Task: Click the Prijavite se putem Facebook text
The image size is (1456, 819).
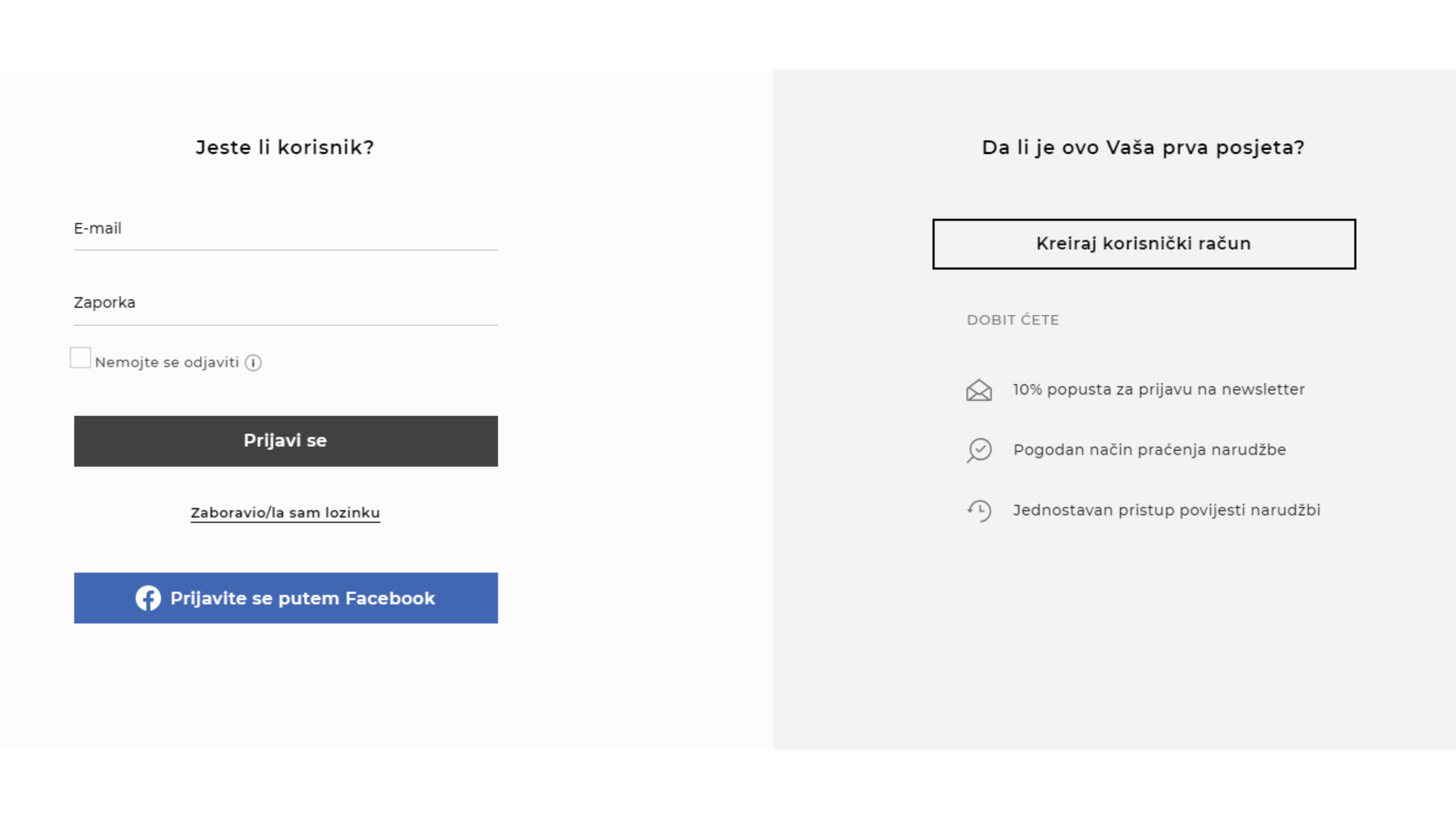Action: (302, 598)
